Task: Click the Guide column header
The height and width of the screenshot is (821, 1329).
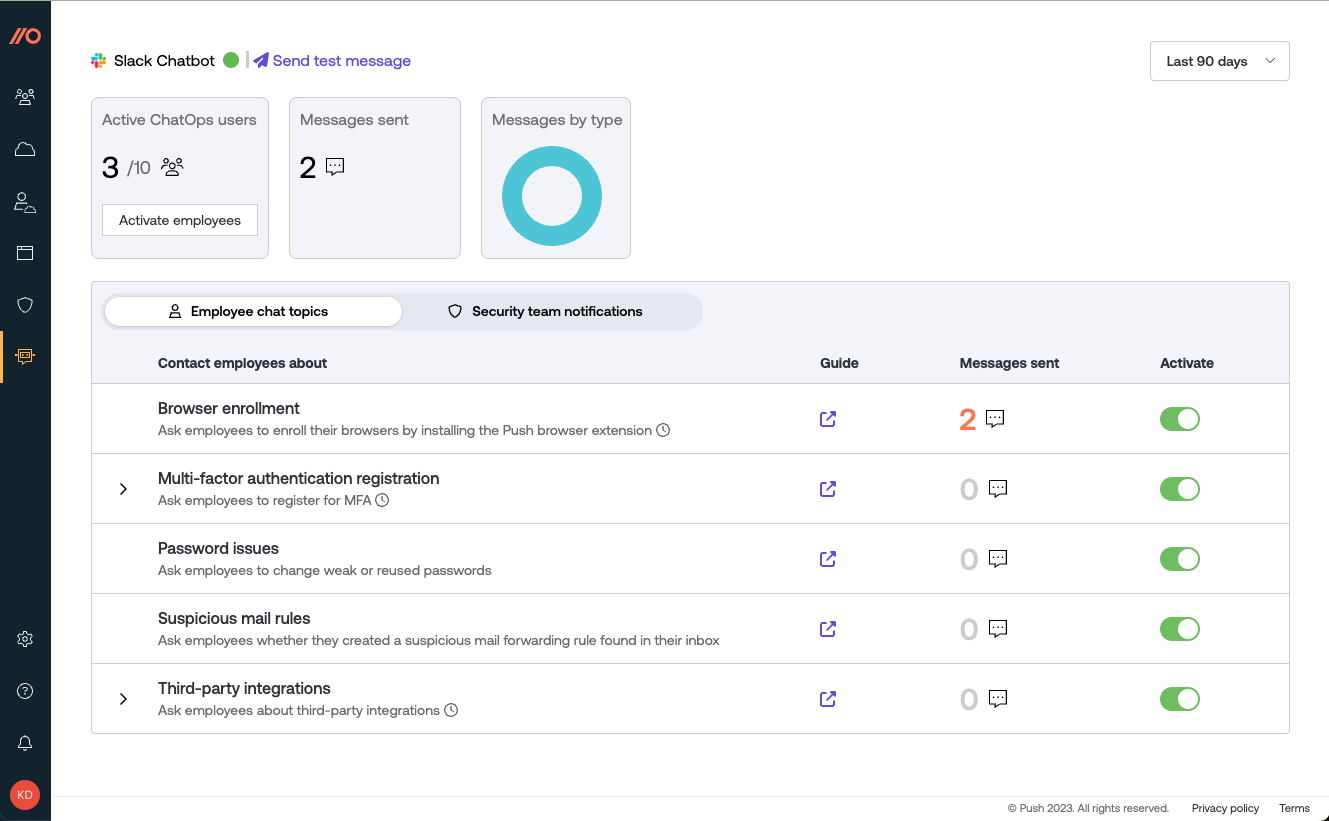Action: point(839,363)
